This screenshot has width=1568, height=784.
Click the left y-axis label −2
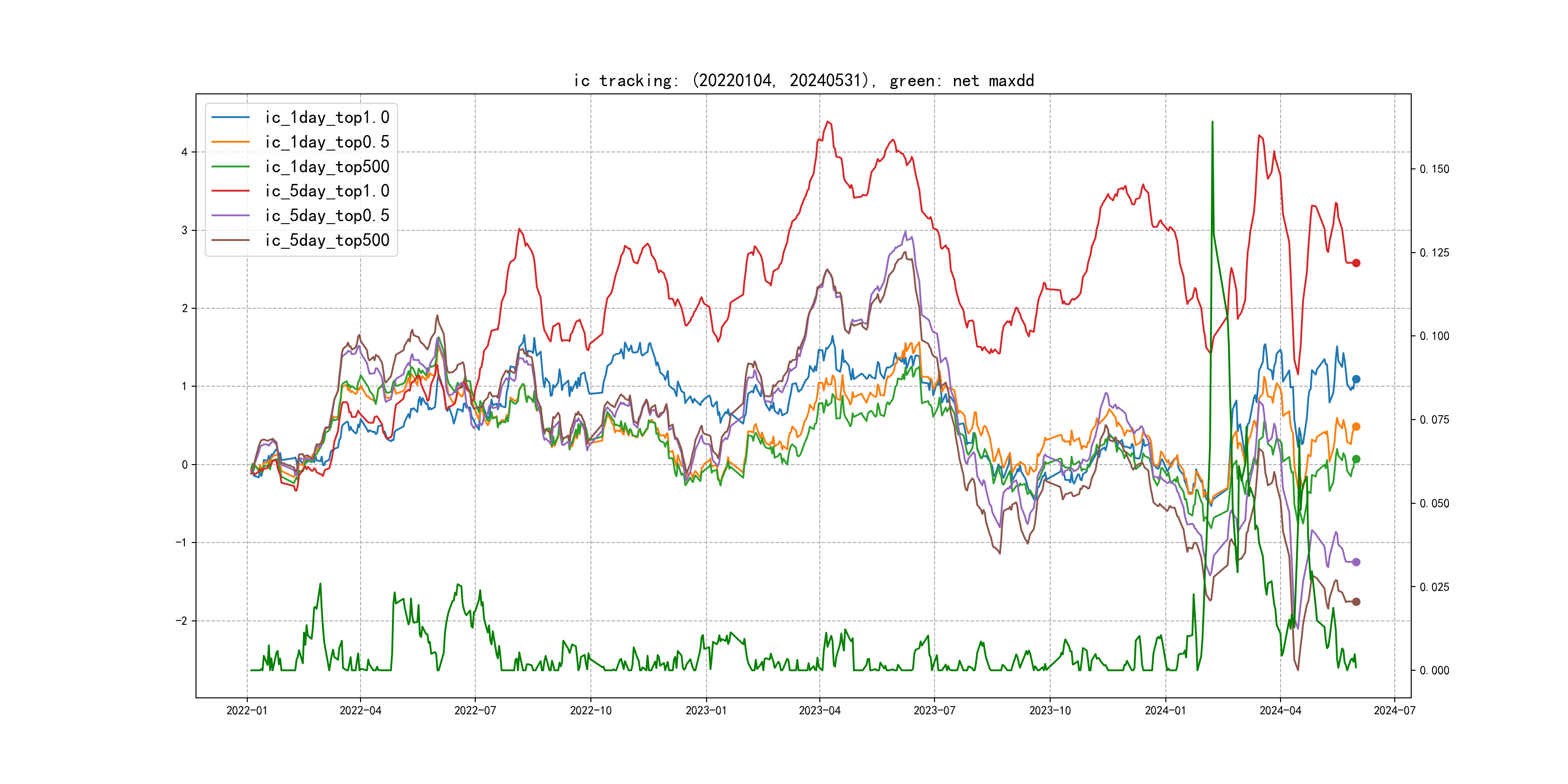pyautogui.click(x=181, y=621)
